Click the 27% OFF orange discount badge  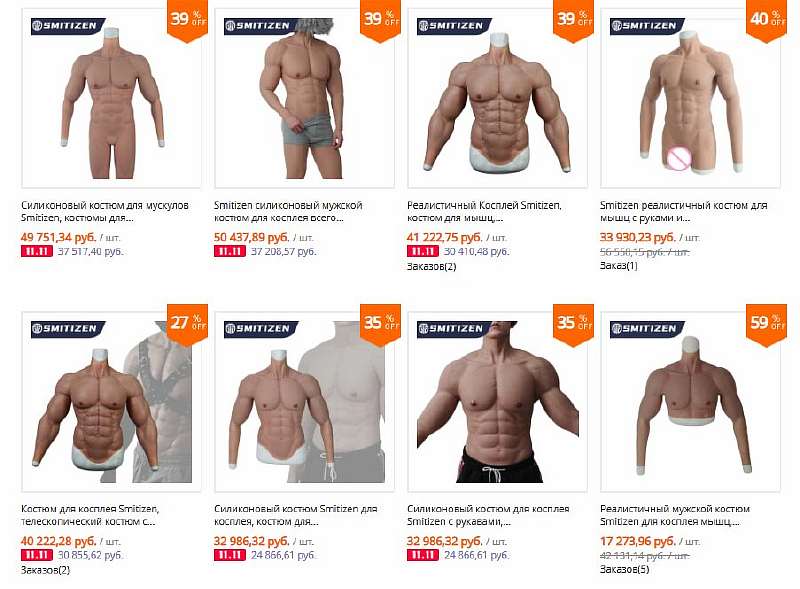[x=187, y=325]
